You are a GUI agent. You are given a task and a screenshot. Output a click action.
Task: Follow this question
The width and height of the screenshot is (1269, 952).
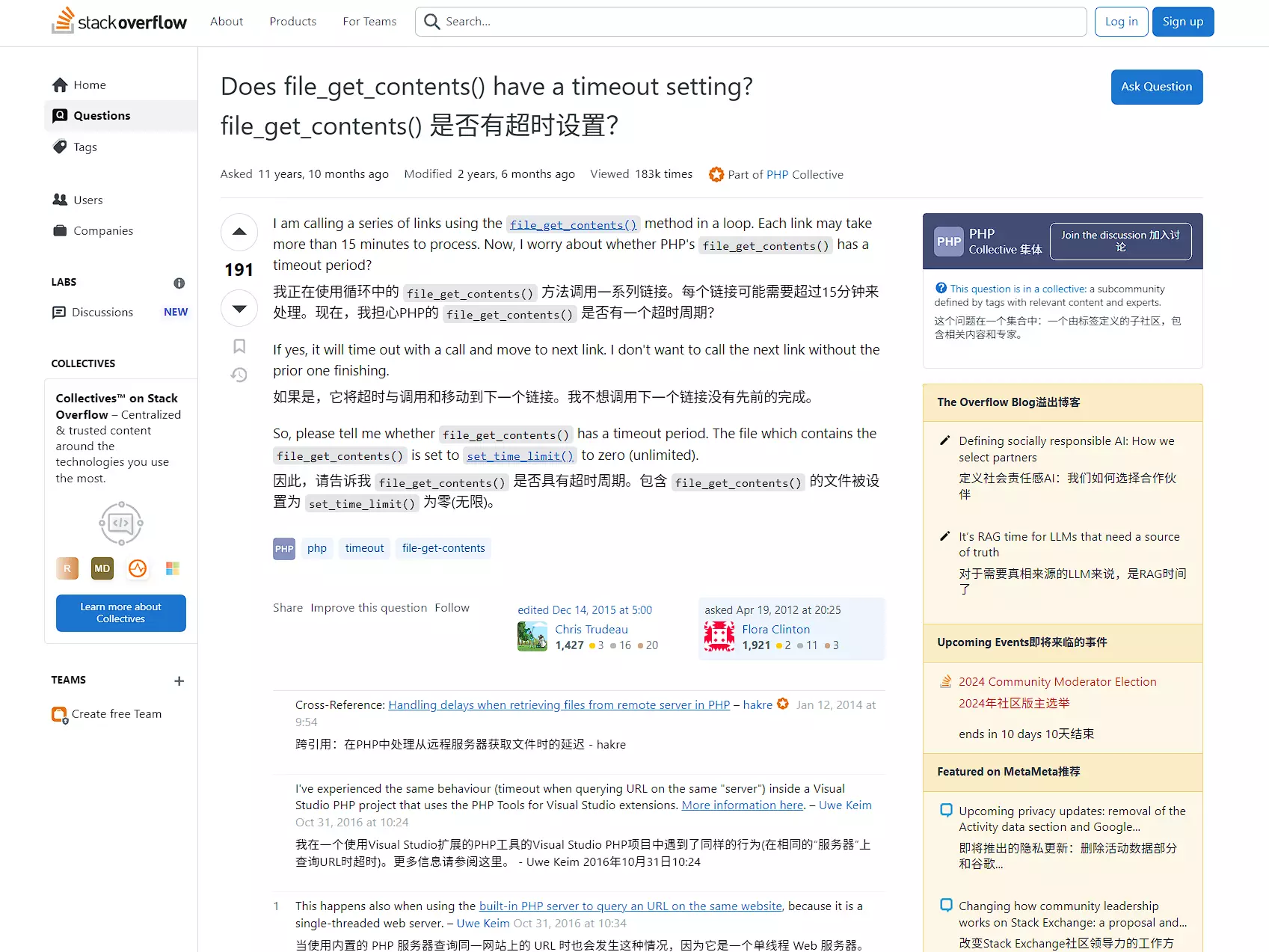point(452,608)
